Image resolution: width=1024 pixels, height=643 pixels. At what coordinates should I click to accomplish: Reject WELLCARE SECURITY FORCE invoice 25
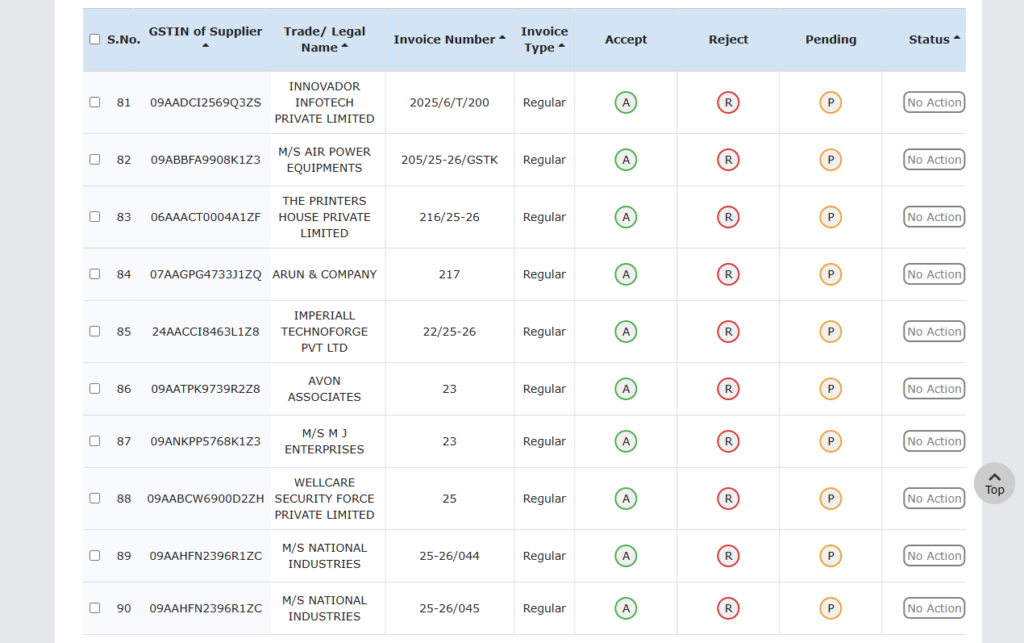tap(728, 499)
